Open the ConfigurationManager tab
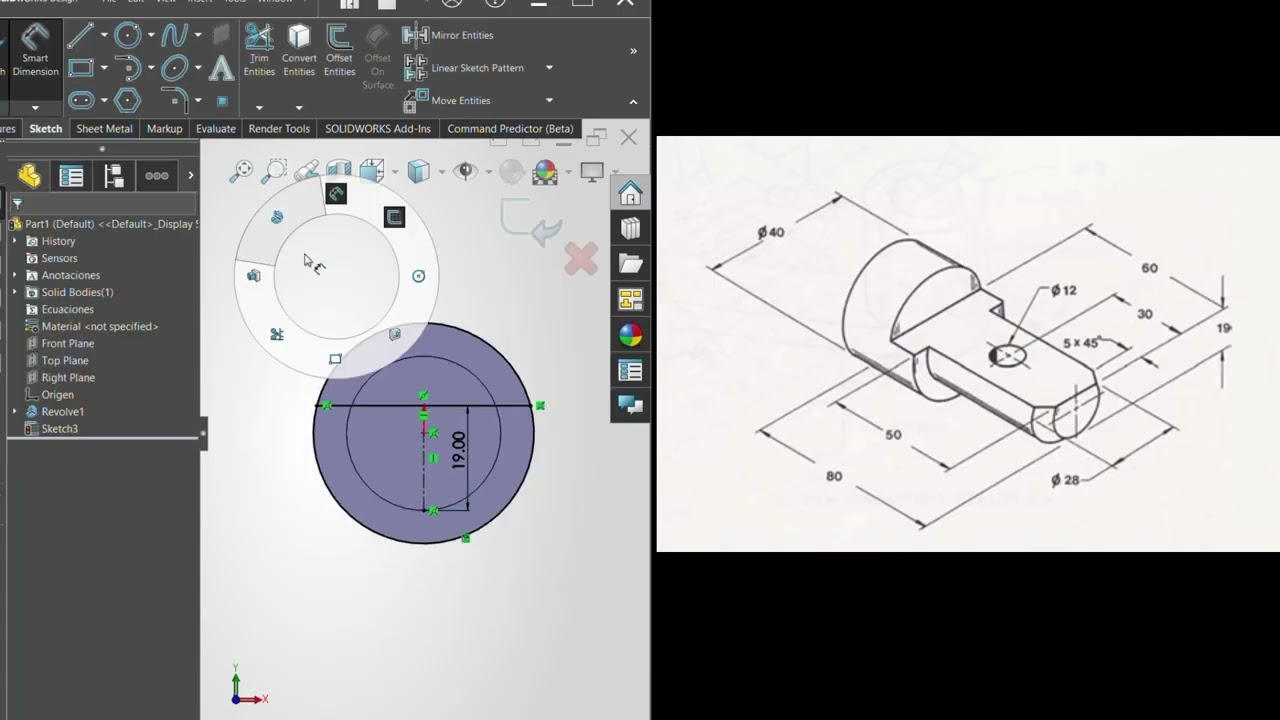 114,176
